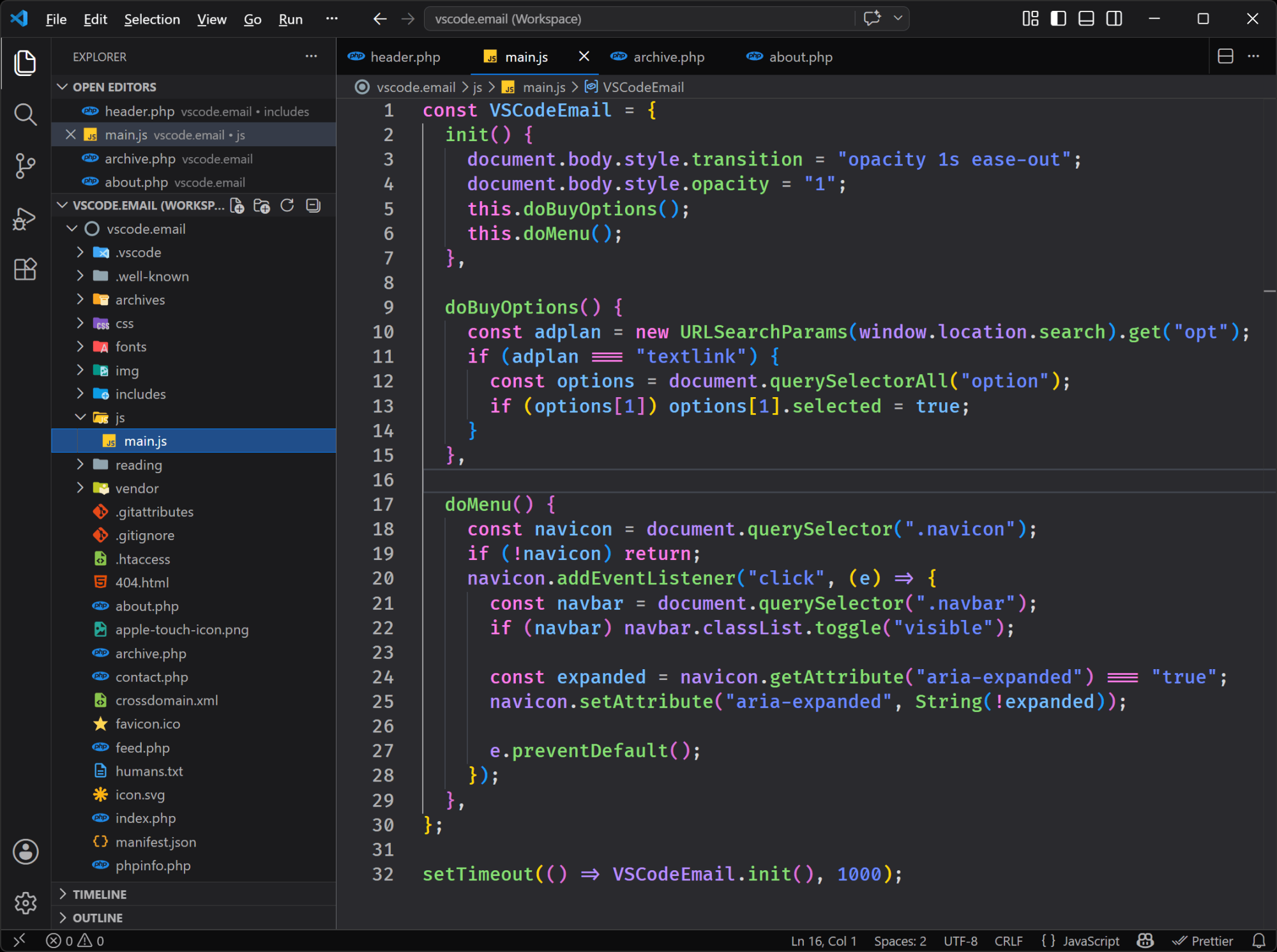Screen dimensions: 1277x952
Task: Open the Explorer view in activity bar
Action: pyautogui.click(x=25, y=63)
